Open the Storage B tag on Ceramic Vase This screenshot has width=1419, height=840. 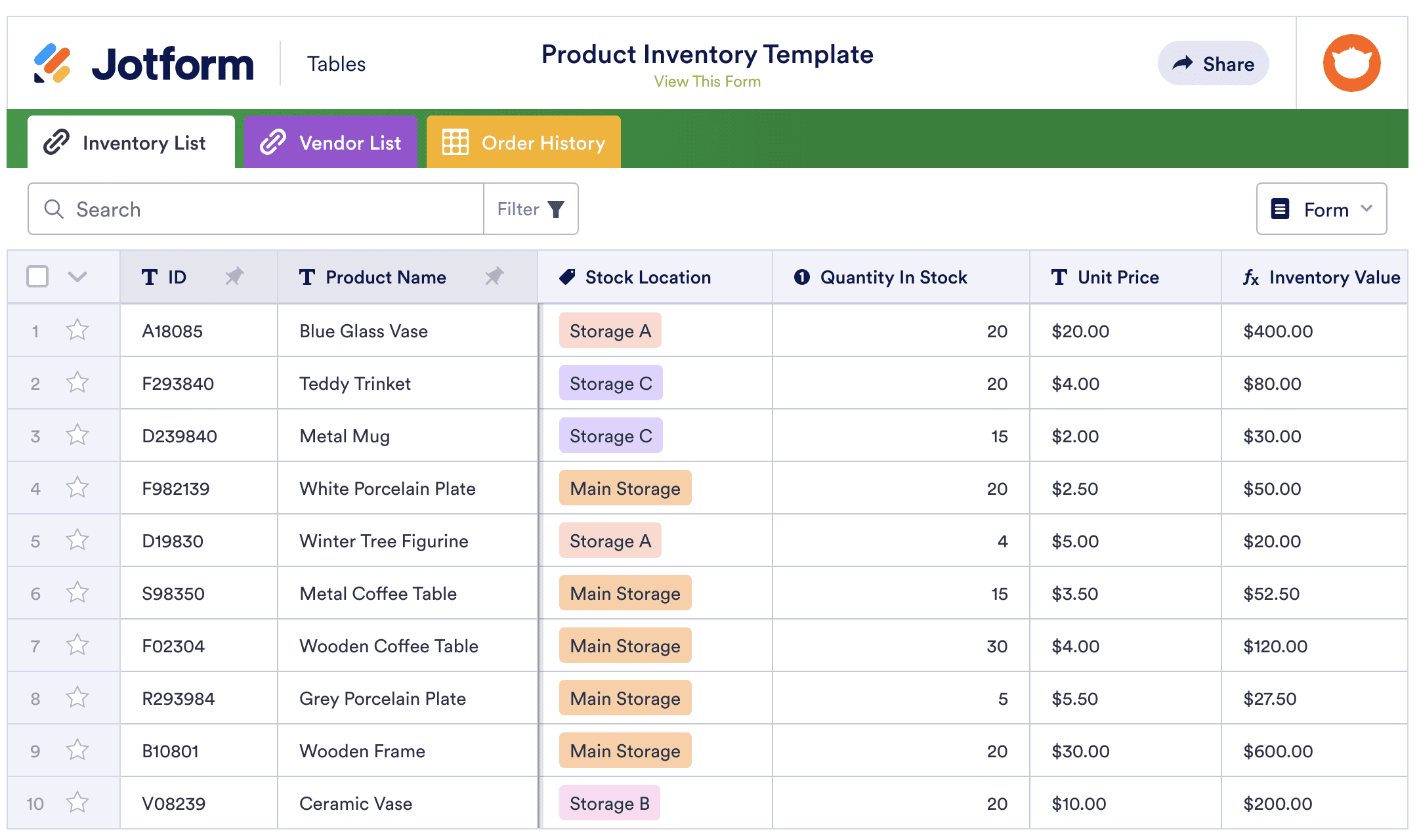pyautogui.click(x=609, y=803)
